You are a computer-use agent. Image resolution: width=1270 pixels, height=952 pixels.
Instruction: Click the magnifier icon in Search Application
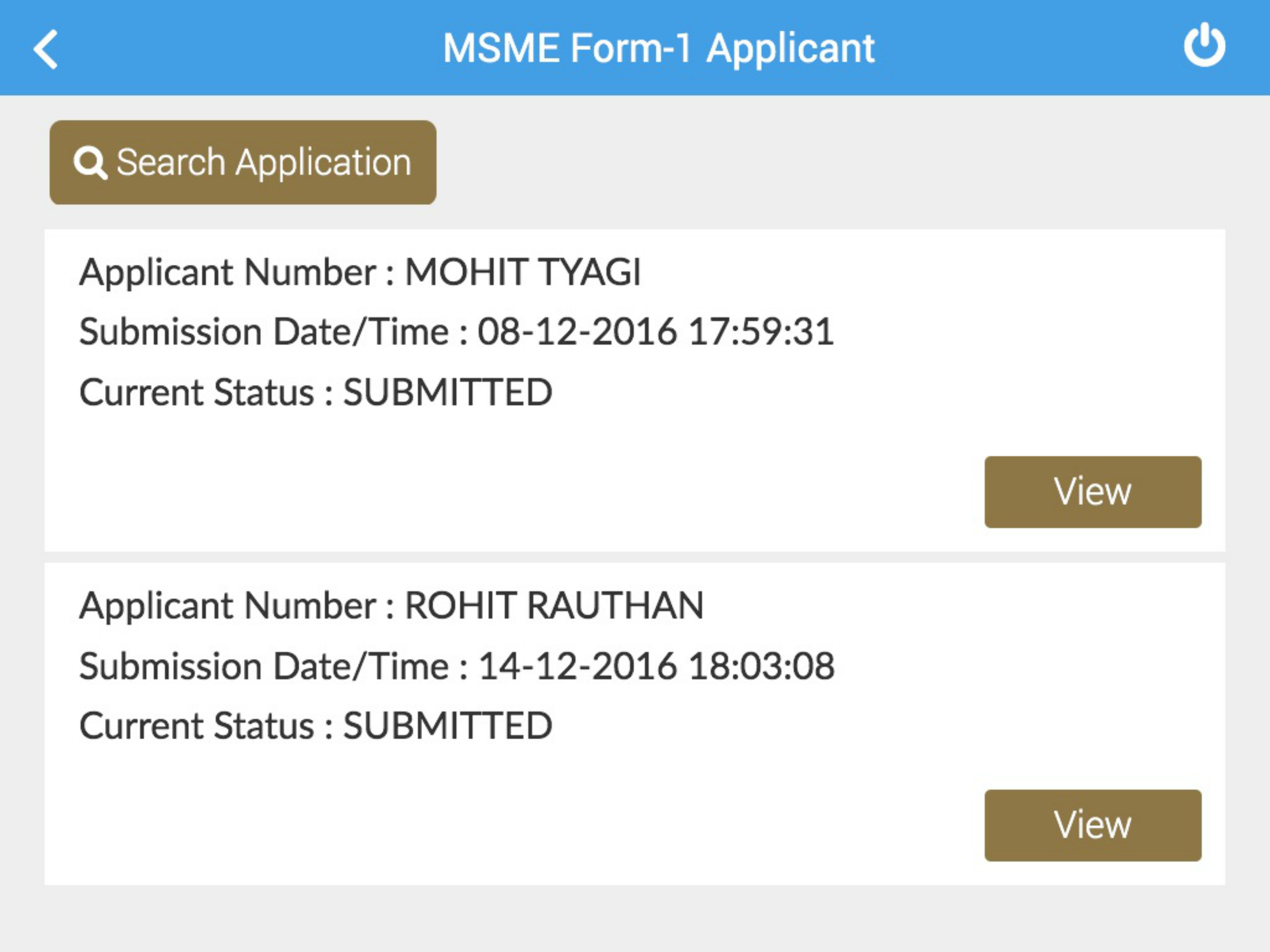coord(92,162)
